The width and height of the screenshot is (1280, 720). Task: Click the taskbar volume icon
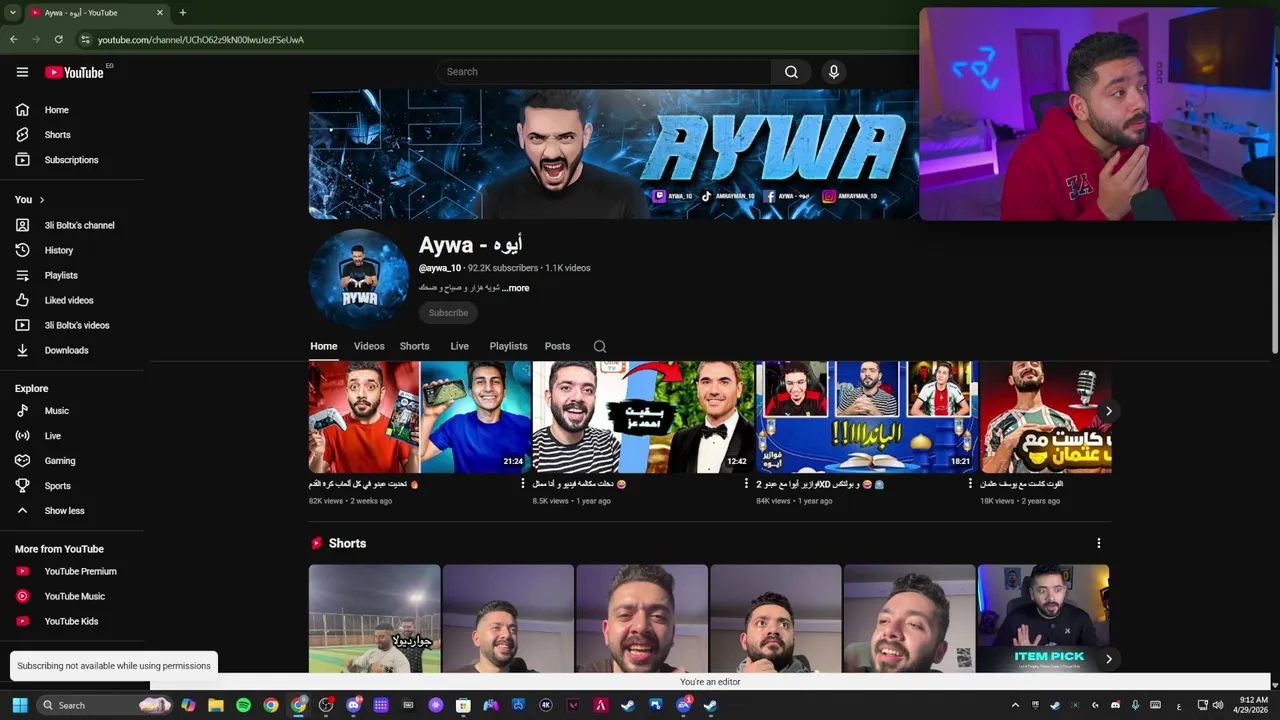(1218, 705)
